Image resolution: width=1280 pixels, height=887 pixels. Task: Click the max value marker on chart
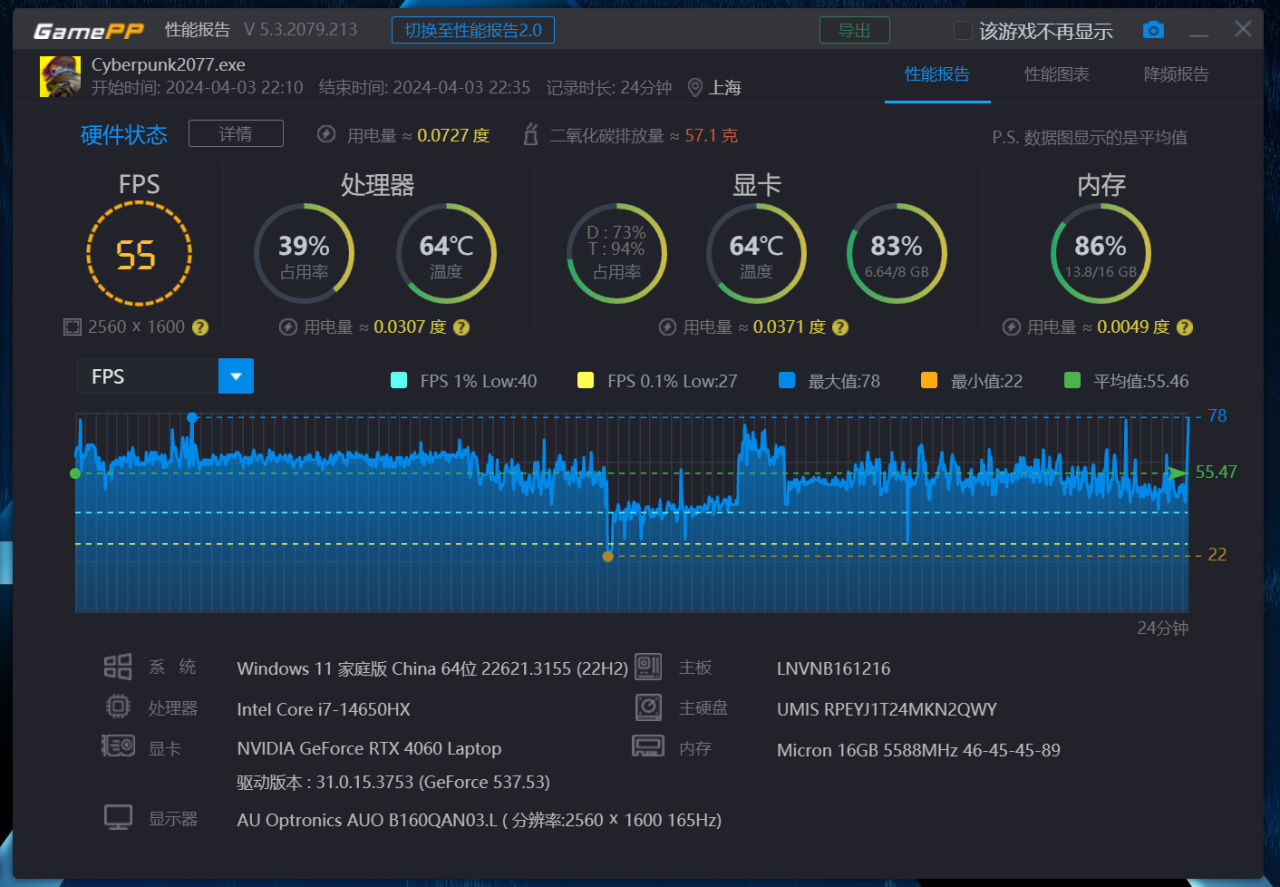pyautogui.click(x=192, y=417)
